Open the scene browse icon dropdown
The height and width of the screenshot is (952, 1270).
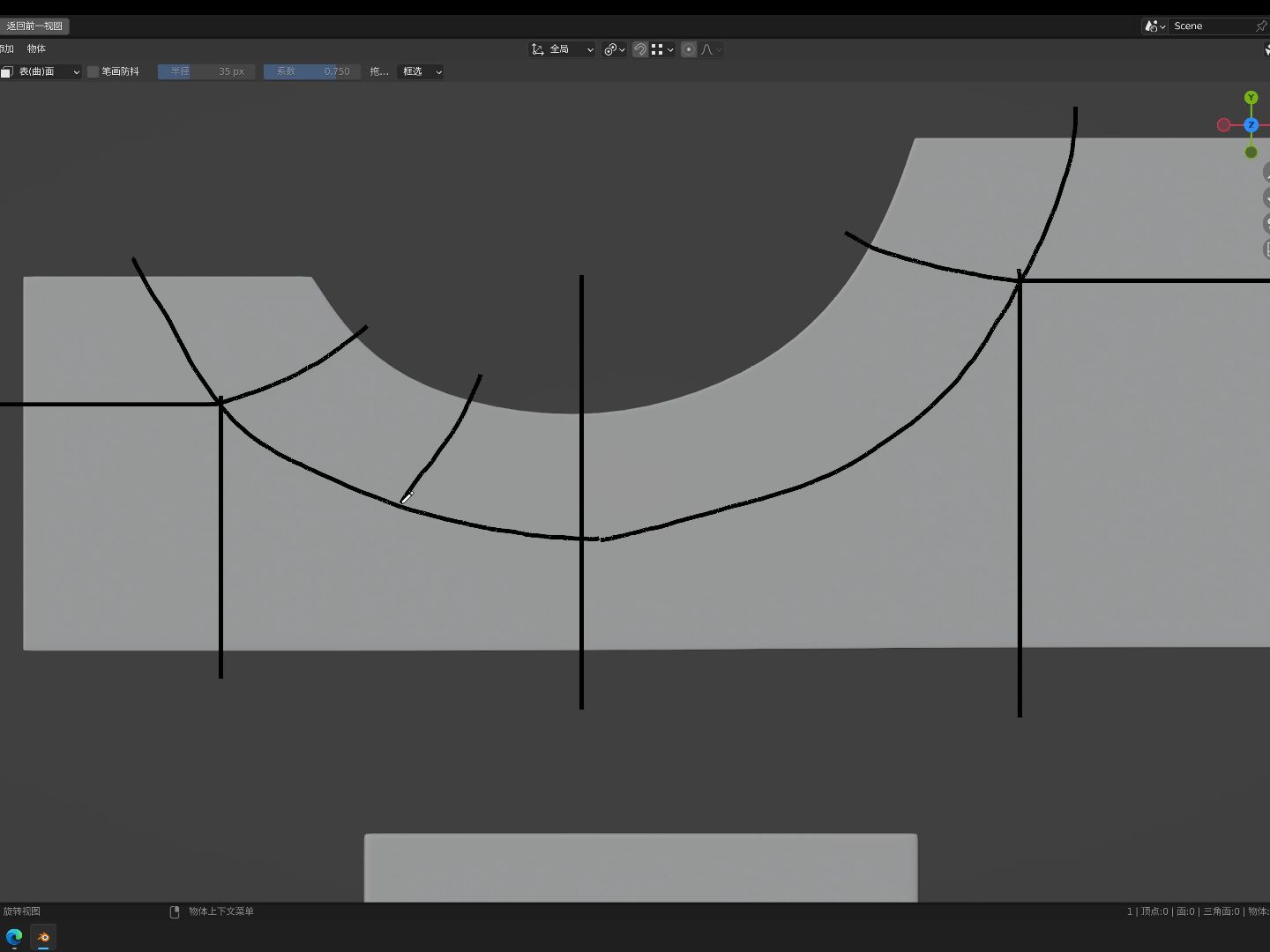click(1154, 26)
